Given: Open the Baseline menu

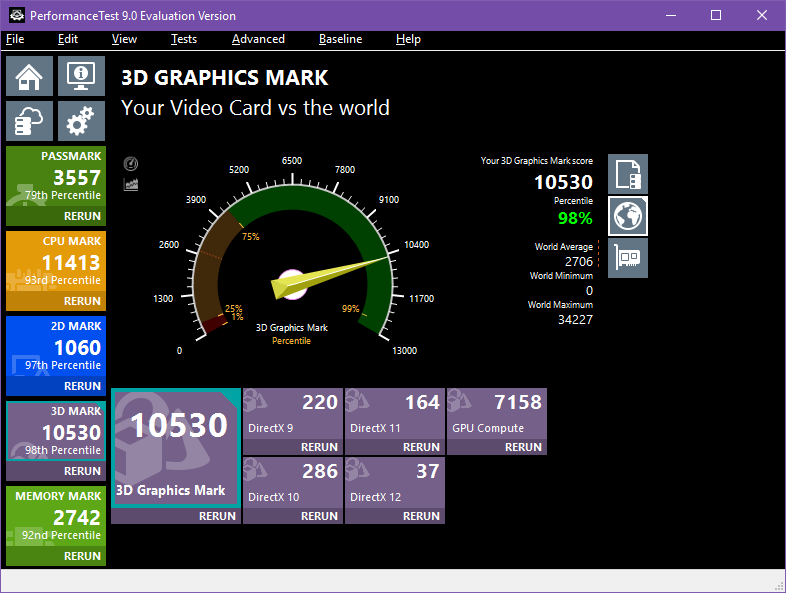Looking at the screenshot, I should point(340,39).
